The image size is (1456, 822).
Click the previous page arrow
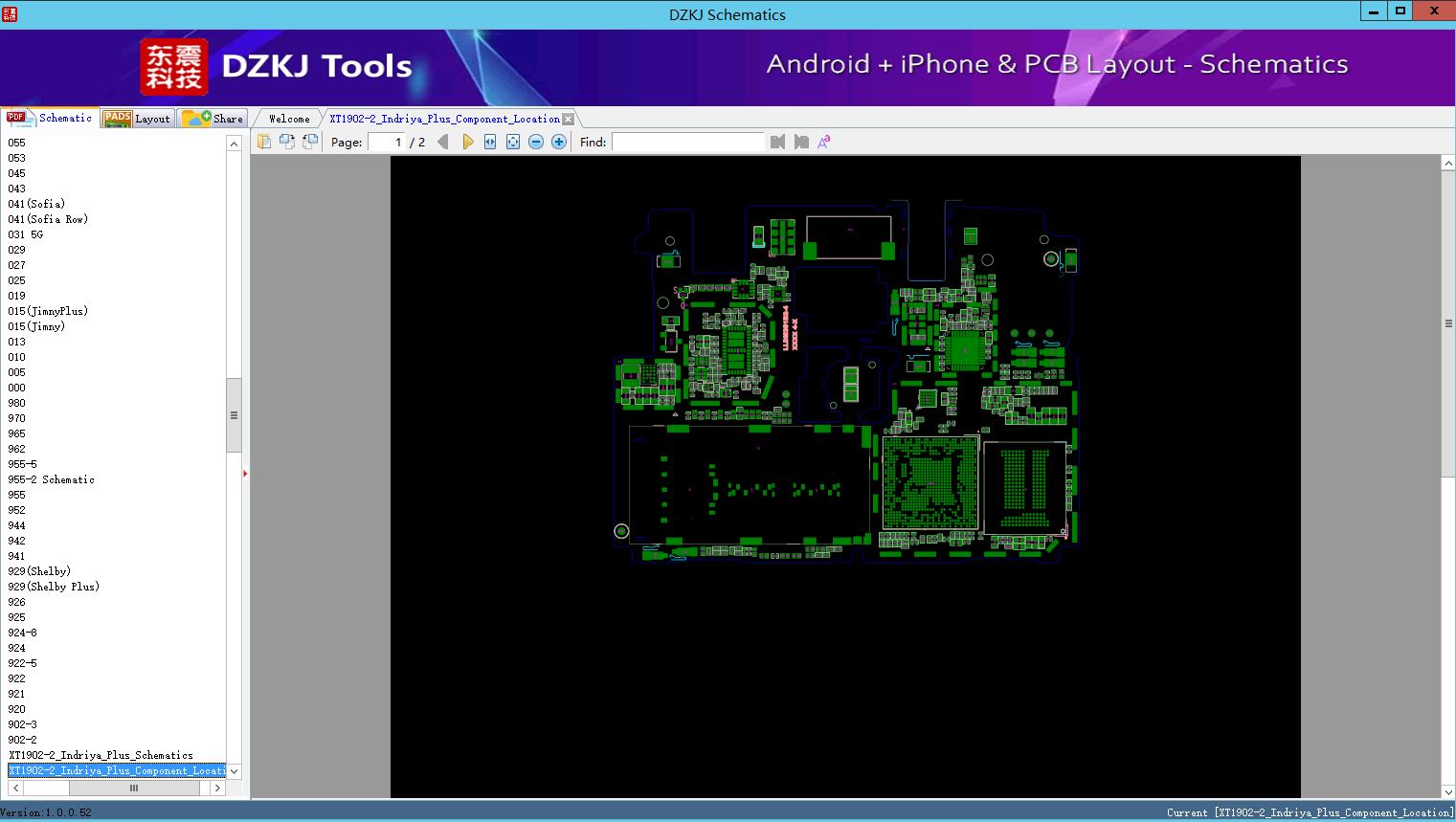tap(442, 142)
